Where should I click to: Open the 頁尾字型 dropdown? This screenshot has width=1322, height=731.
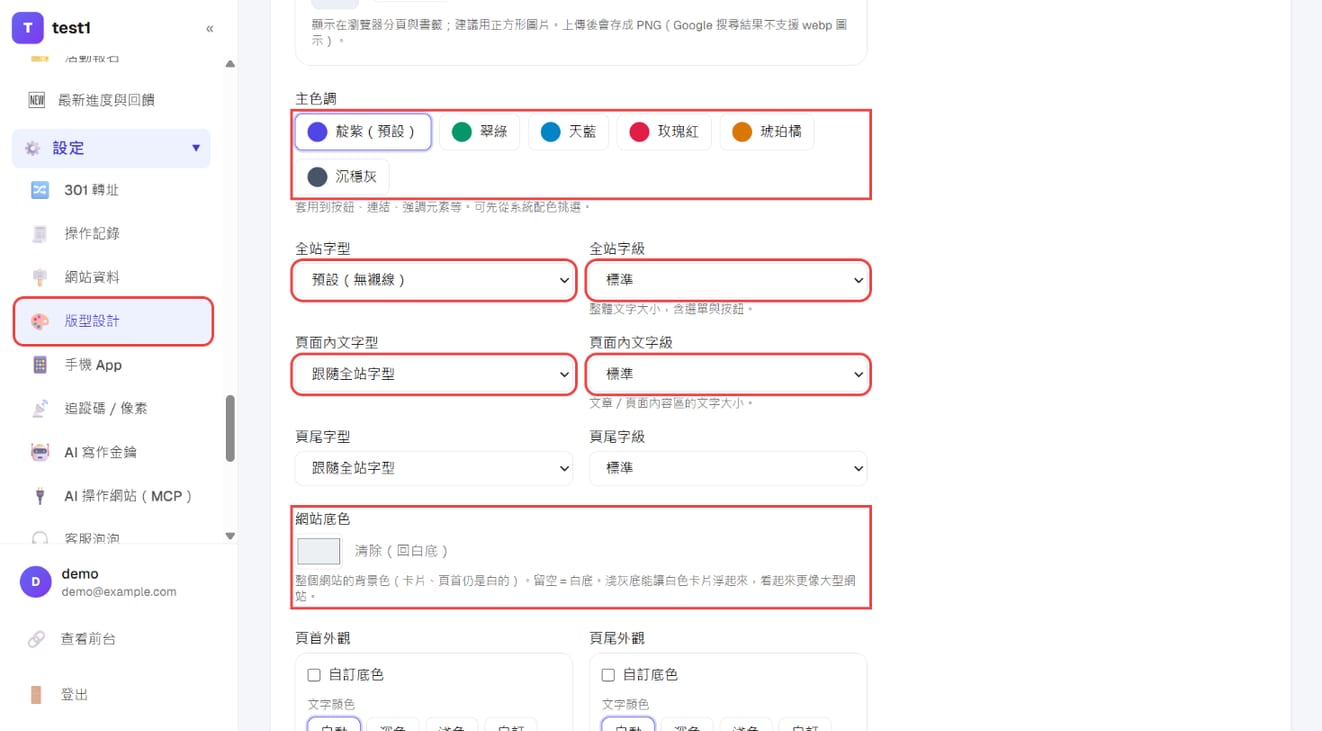[434, 468]
